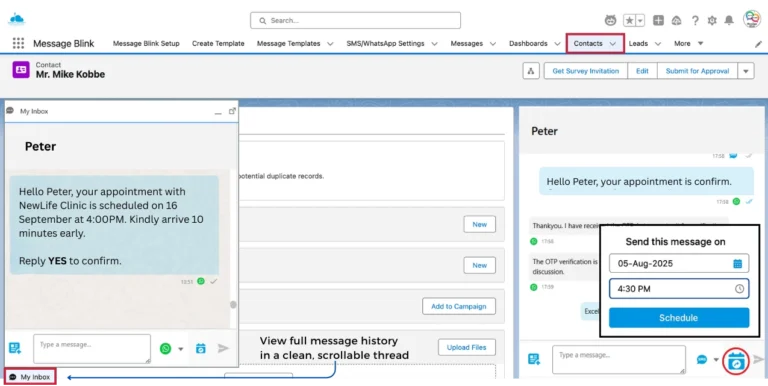Send message arrow in My Inbox composer

click(x=223, y=348)
